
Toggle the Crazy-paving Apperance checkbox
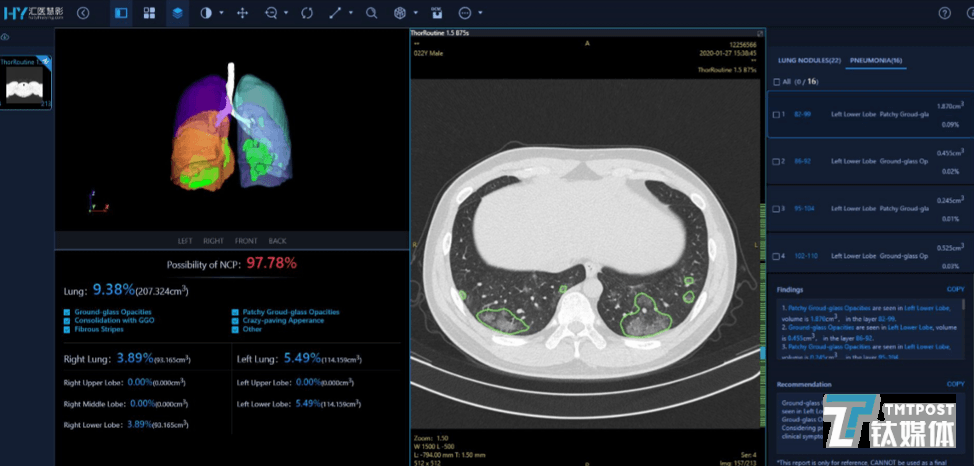[235, 320]
